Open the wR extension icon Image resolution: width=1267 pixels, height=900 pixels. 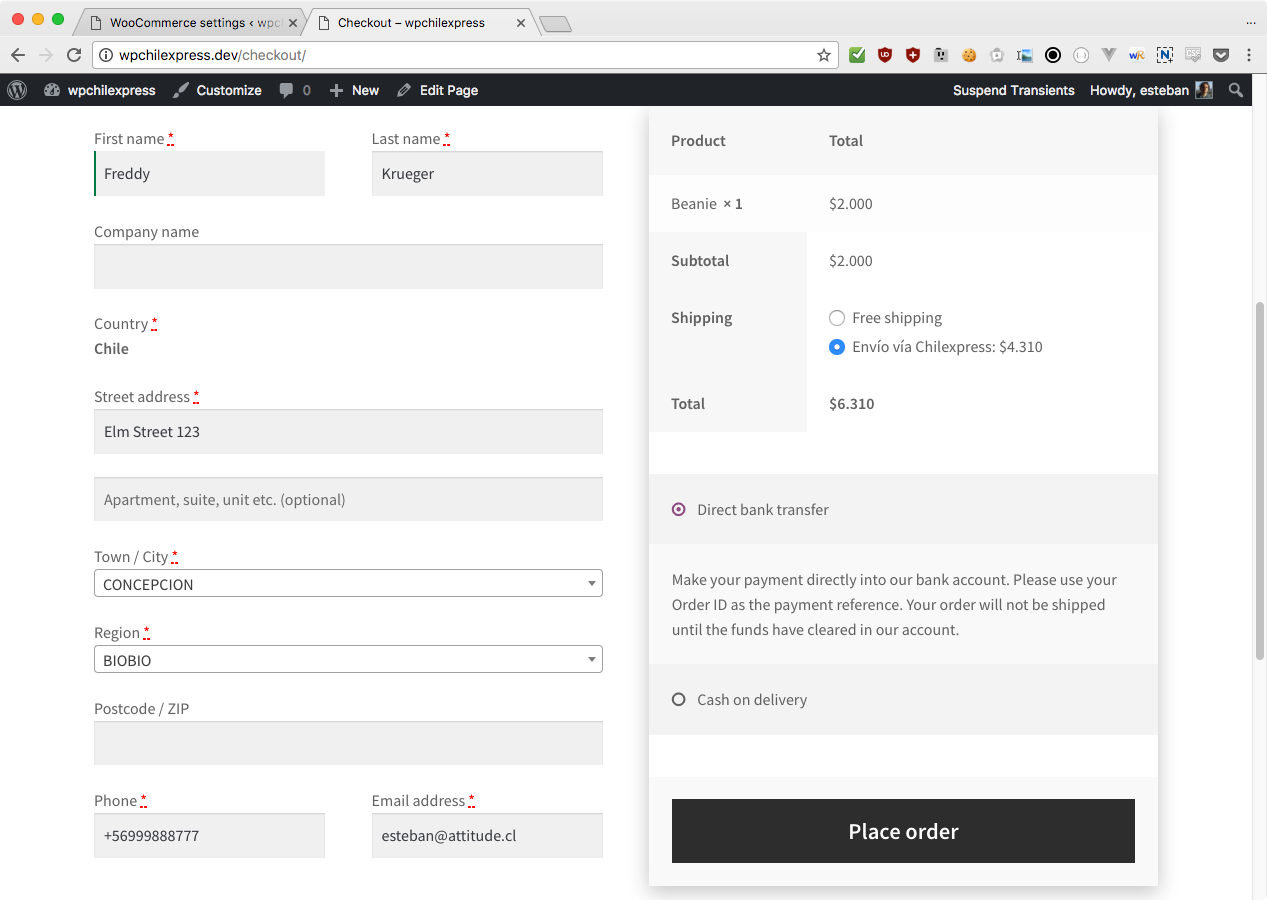pyautogui.click(x=1137, y=55)
